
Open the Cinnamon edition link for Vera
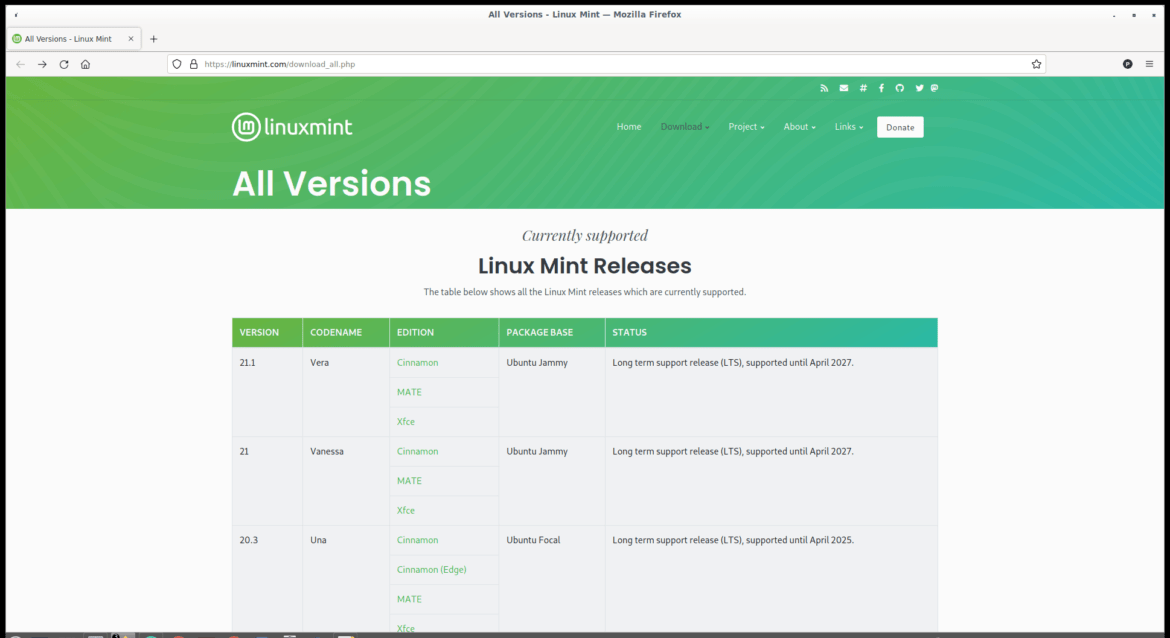417,362
